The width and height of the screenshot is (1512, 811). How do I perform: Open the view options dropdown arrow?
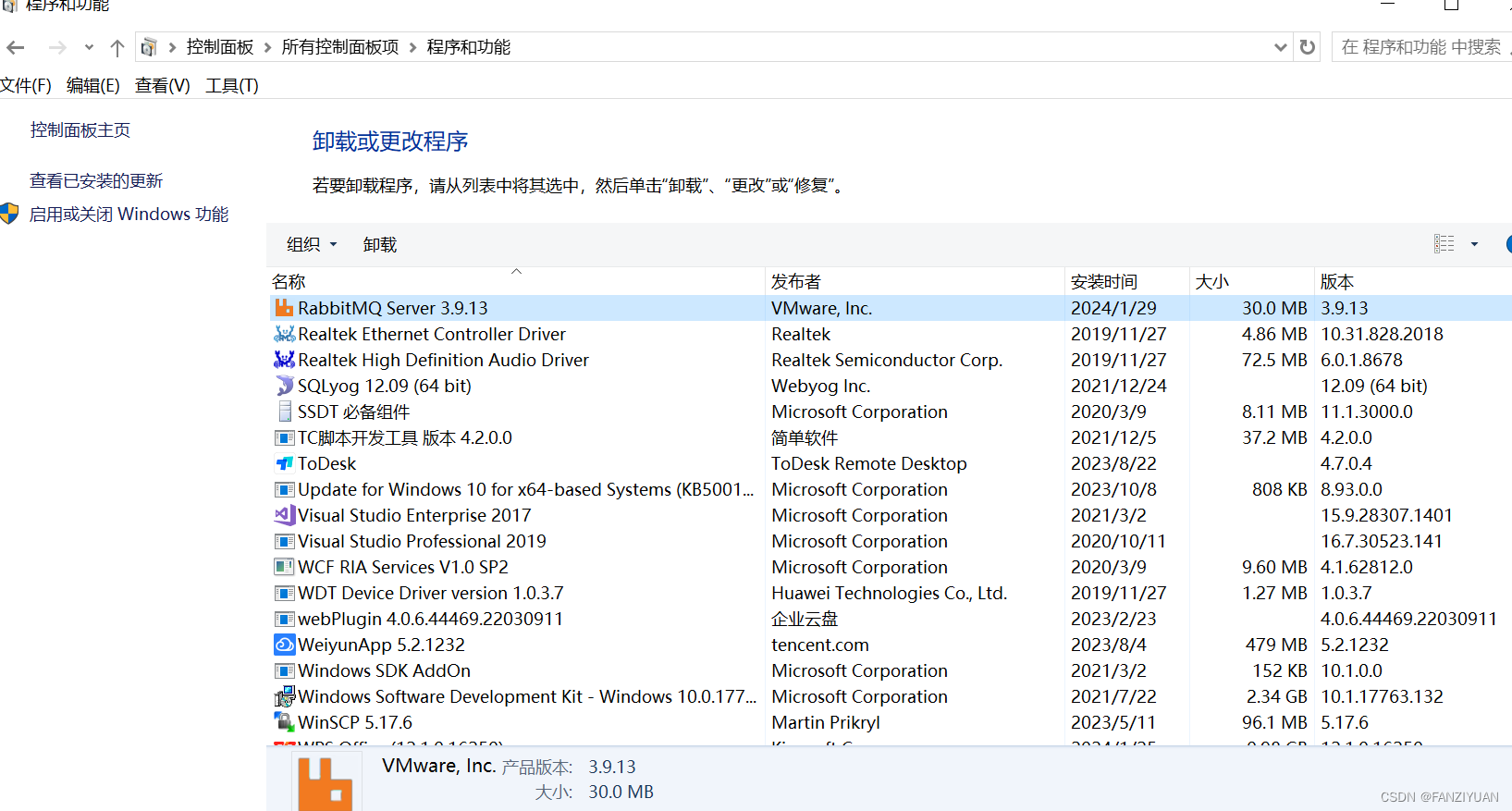click(1474, 244)
